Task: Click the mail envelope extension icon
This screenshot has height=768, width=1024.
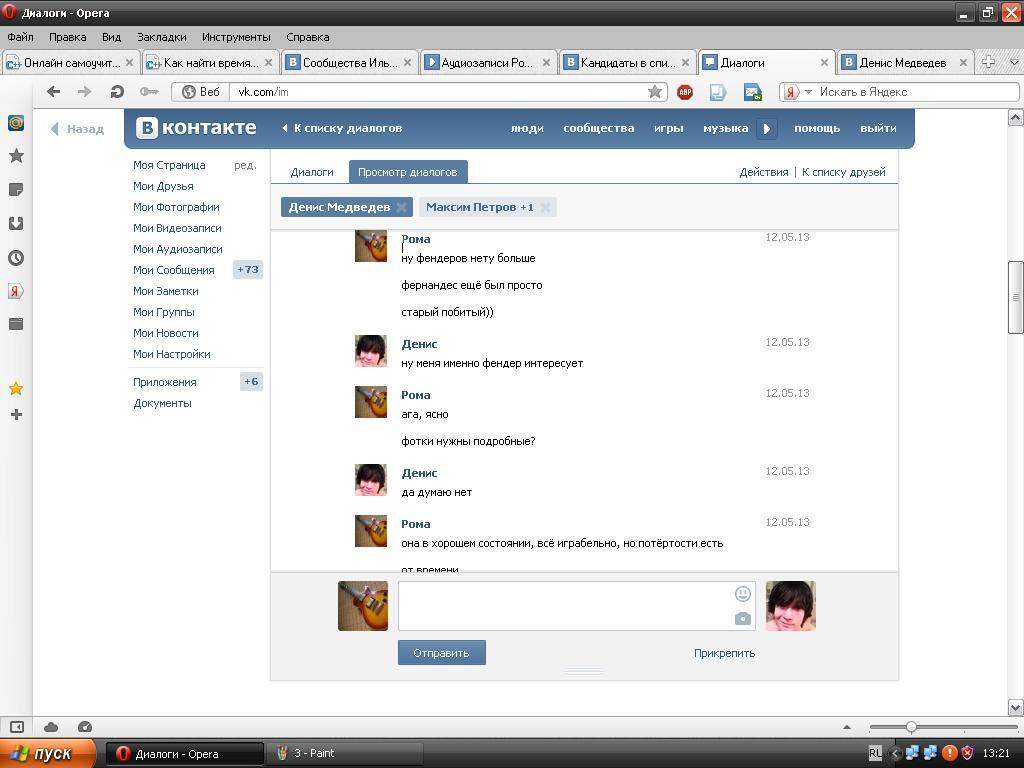Action: coord(753,92)
